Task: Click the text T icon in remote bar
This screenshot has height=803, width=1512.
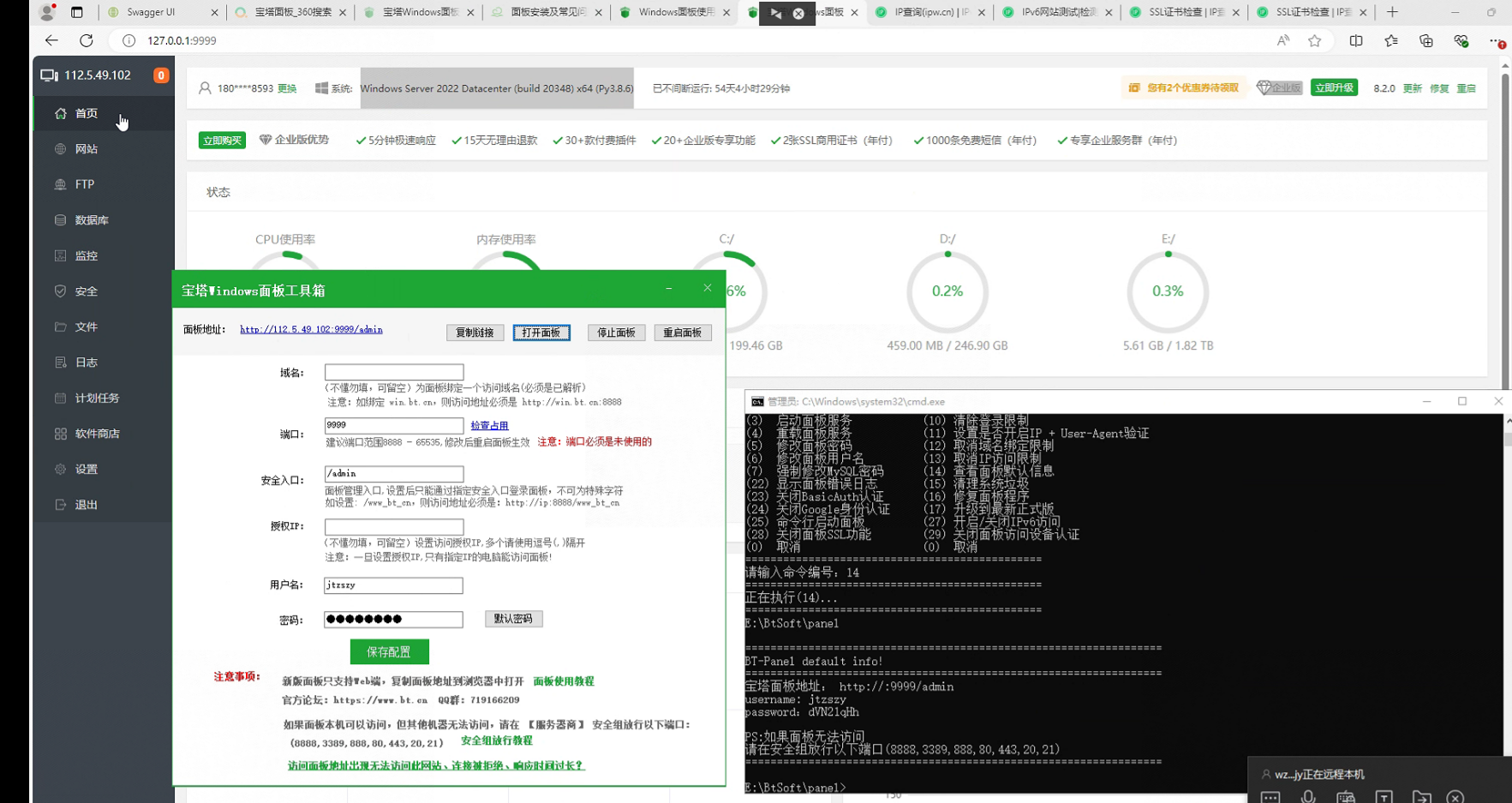Action: point(1384,797)
